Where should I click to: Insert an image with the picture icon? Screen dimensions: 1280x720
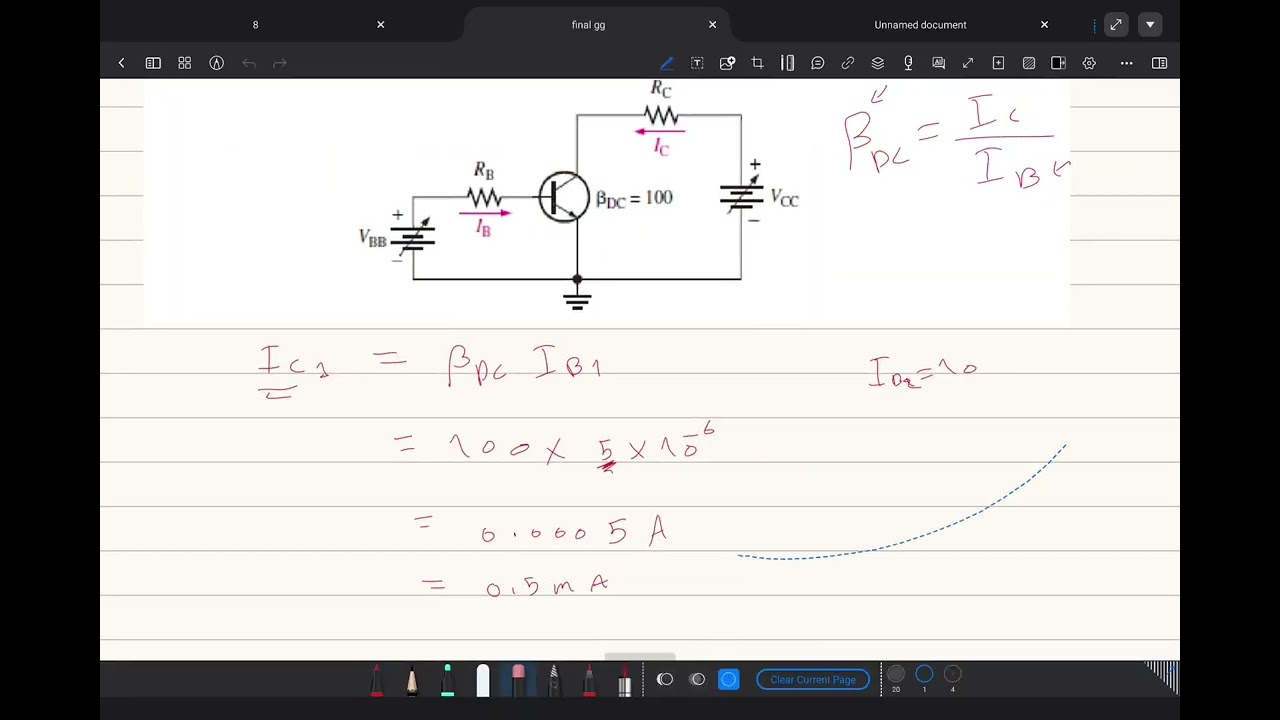pos(727,63)
